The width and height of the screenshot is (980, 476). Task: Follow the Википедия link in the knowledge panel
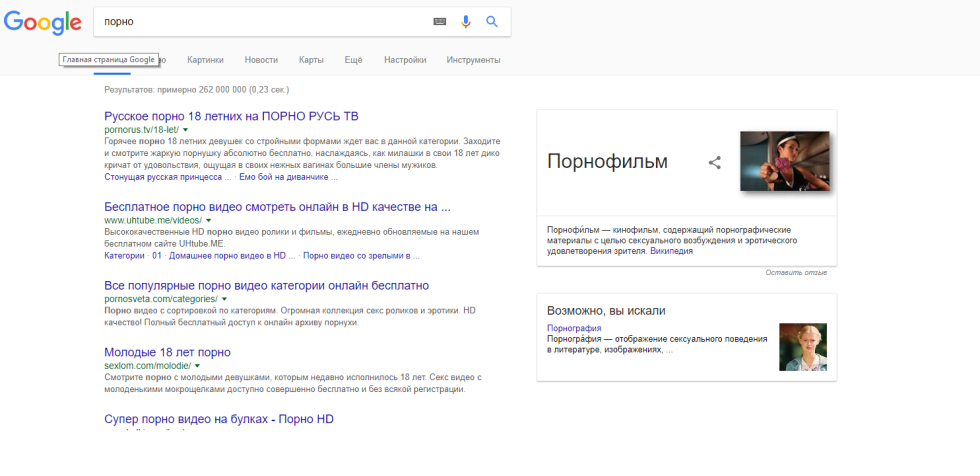(x=671, y=251)
